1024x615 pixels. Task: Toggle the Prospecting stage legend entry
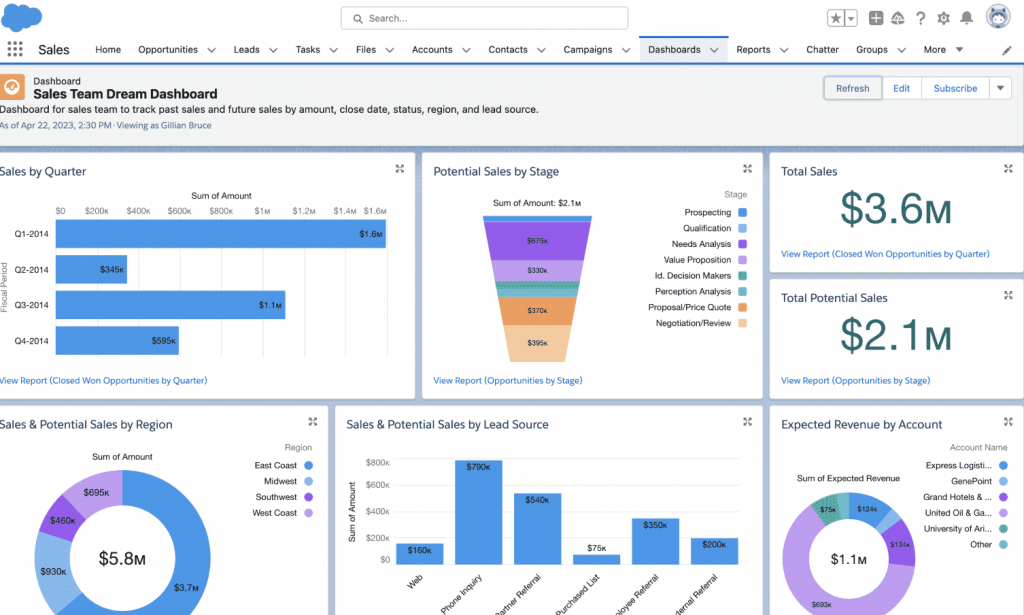coord(714,212)
